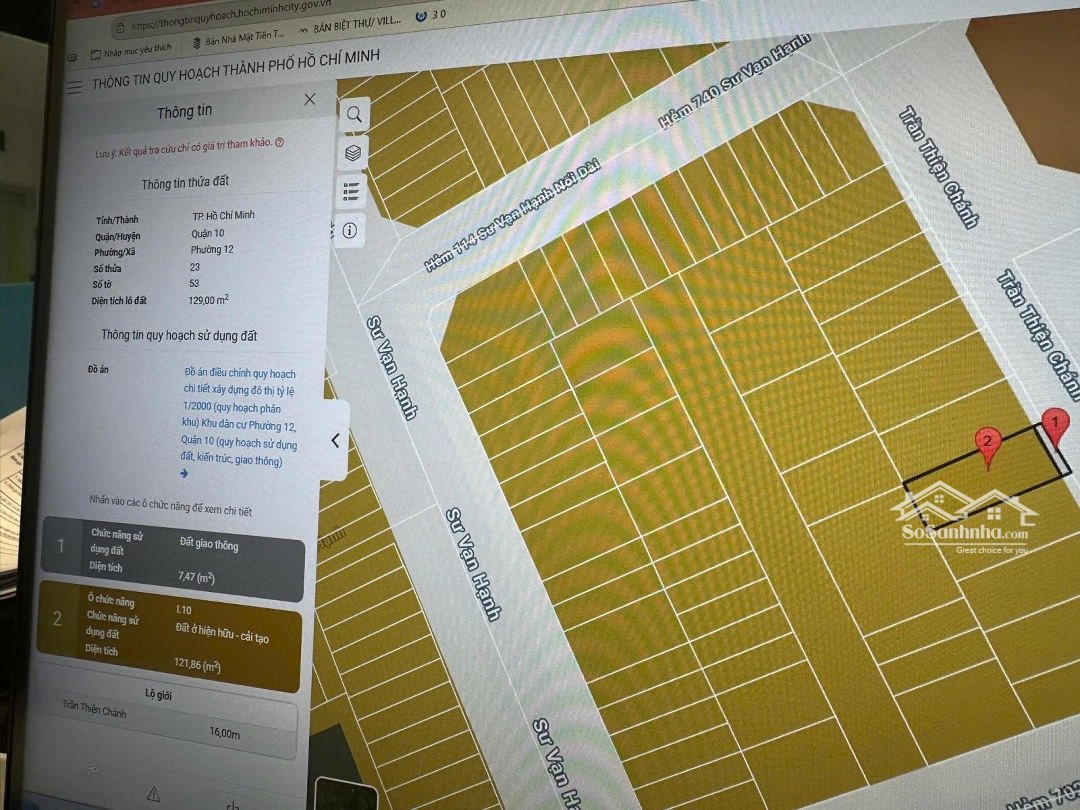Open the map search tool

click(x=354, y=115)
